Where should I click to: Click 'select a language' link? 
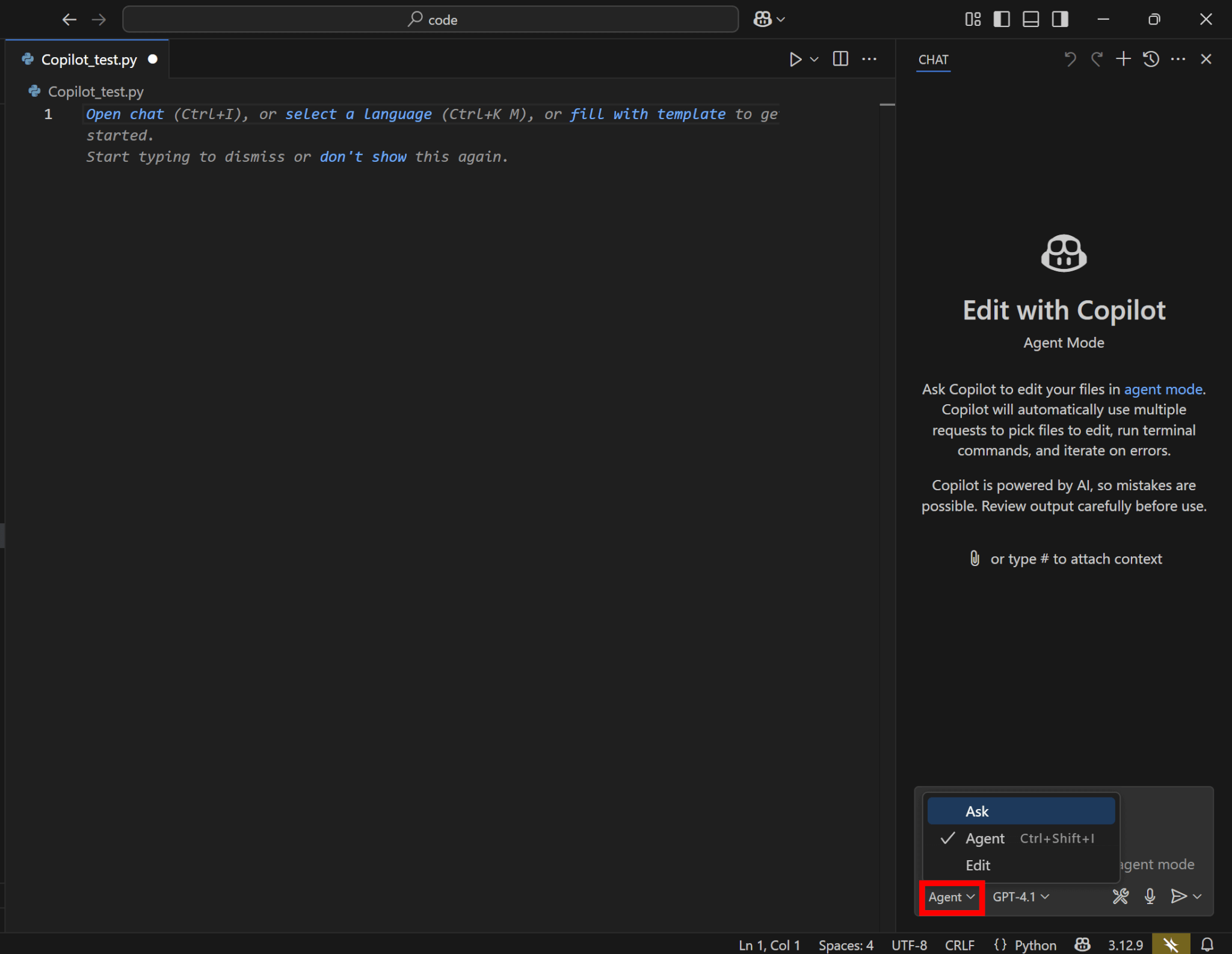coord(359,114)
